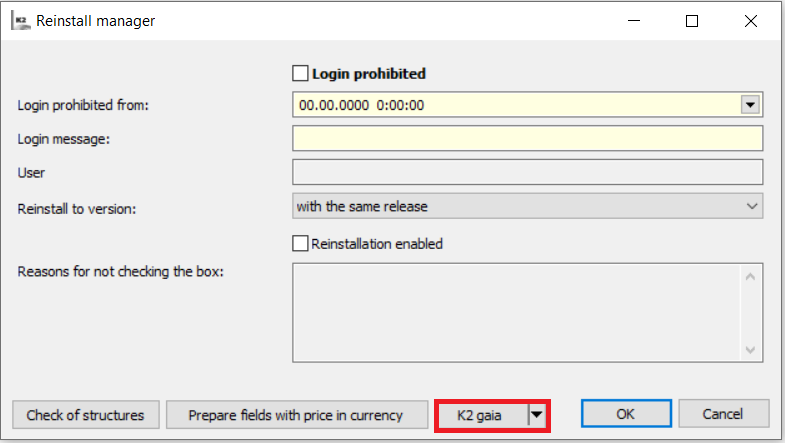Dismiss the dialog with Cancel

click(723, 414)
